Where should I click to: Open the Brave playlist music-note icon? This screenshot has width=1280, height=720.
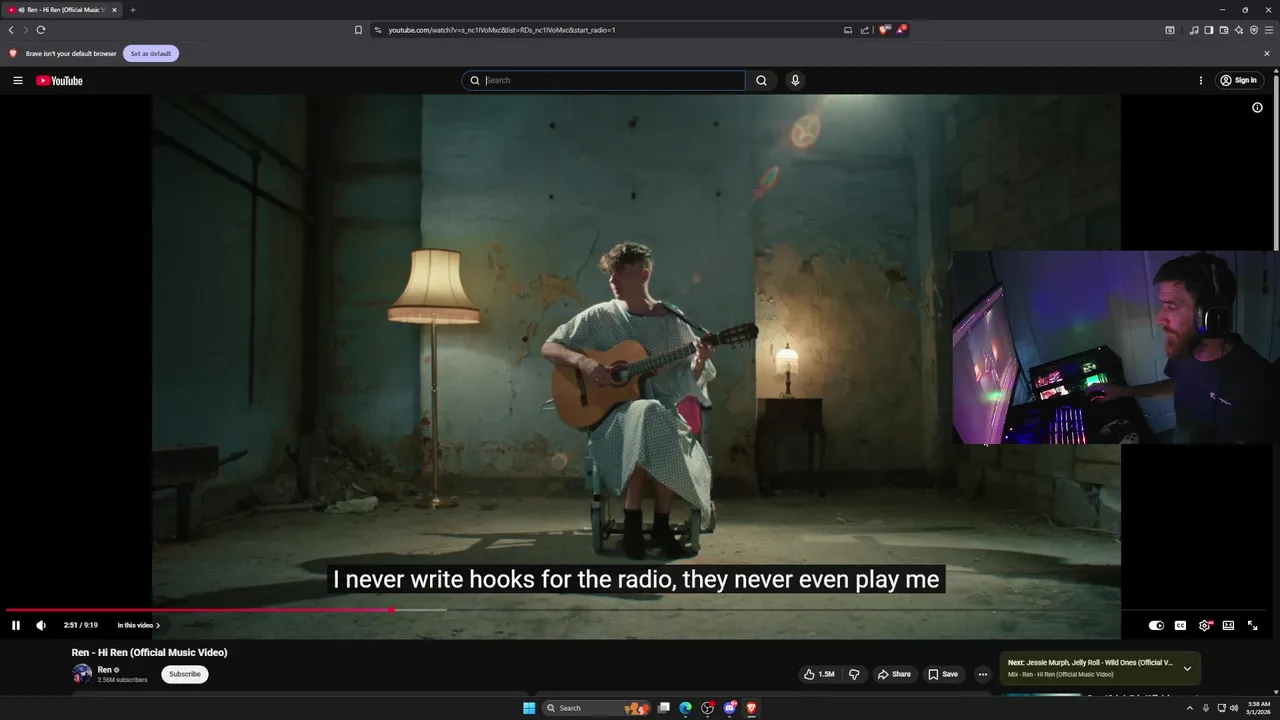1194,30
